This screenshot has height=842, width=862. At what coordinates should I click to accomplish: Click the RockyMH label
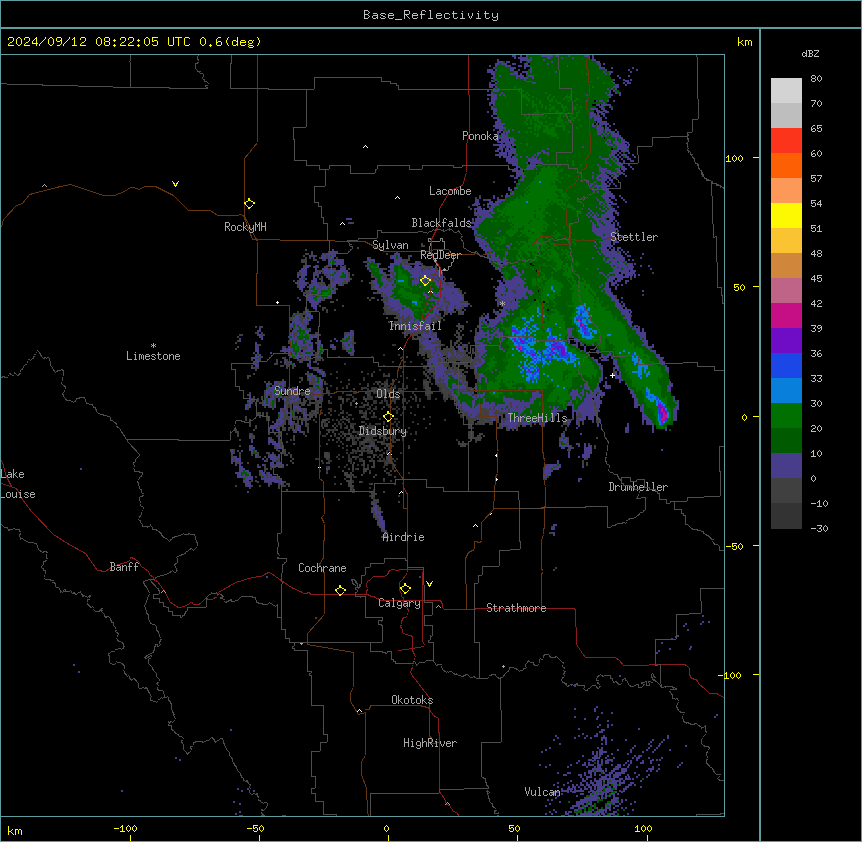click(245, 227)
